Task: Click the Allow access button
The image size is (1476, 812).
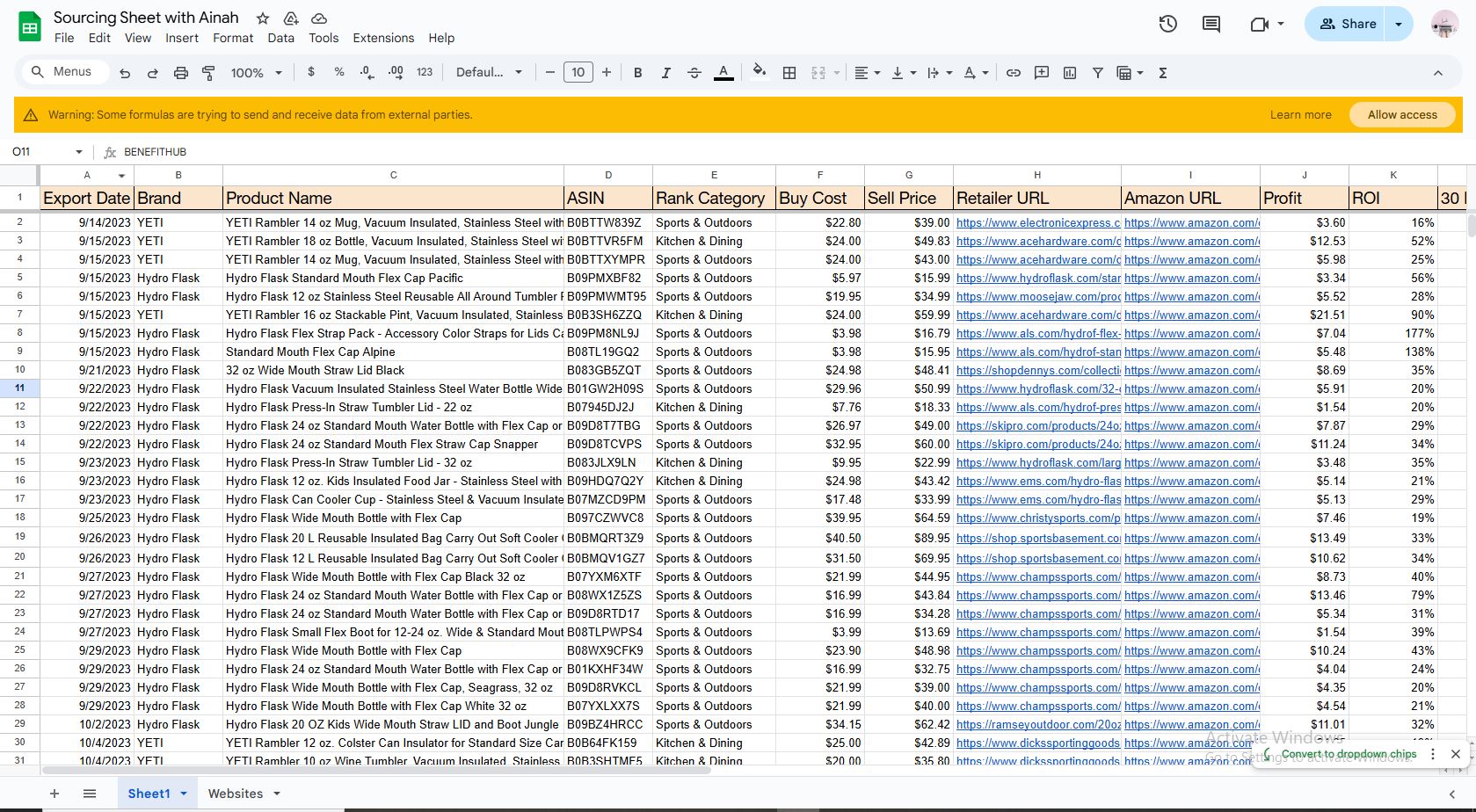Action: pyautogui.click(x=1401, y=114)
